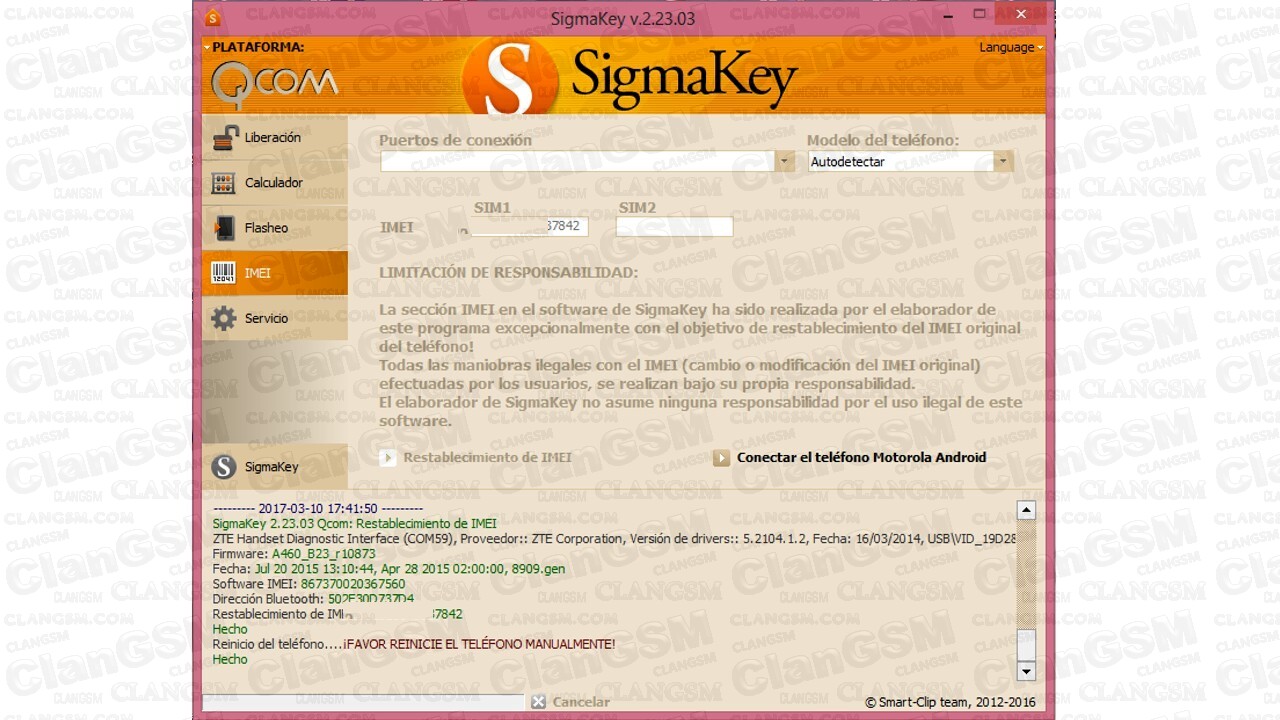The image size is (1280, 720).
Task: Click the orange SigmaKey S logo
Action: 511,79
